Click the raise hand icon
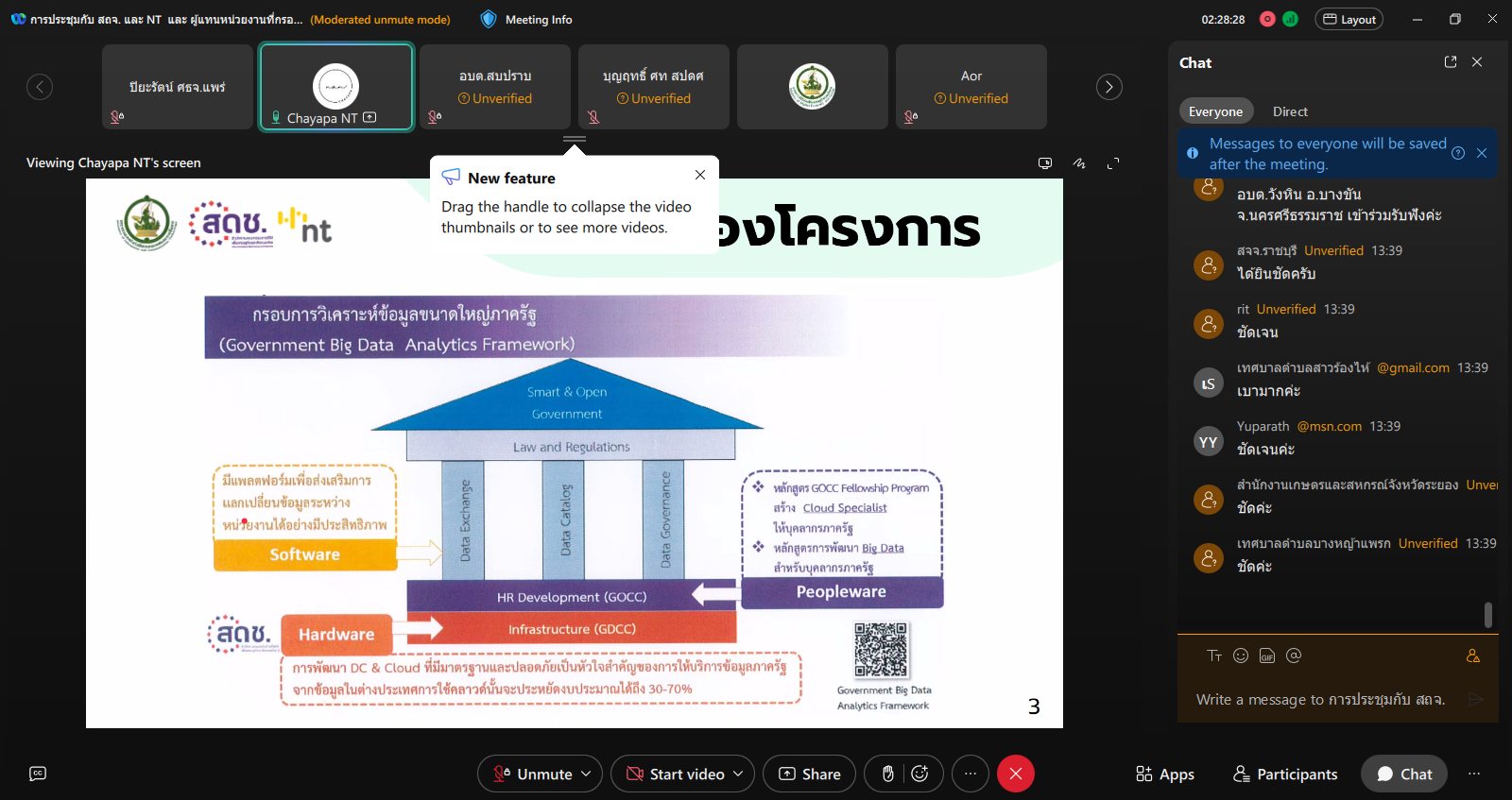Image resolution: width=1512 pixels, height=800 pixels. point(887,774)
